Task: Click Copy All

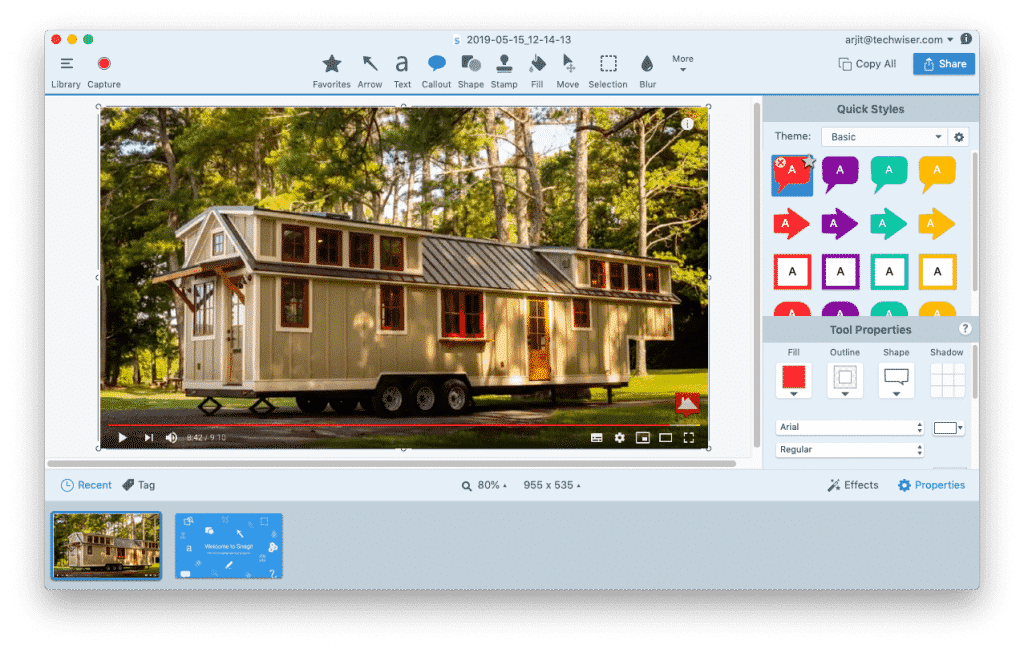Action: (867, 63)
